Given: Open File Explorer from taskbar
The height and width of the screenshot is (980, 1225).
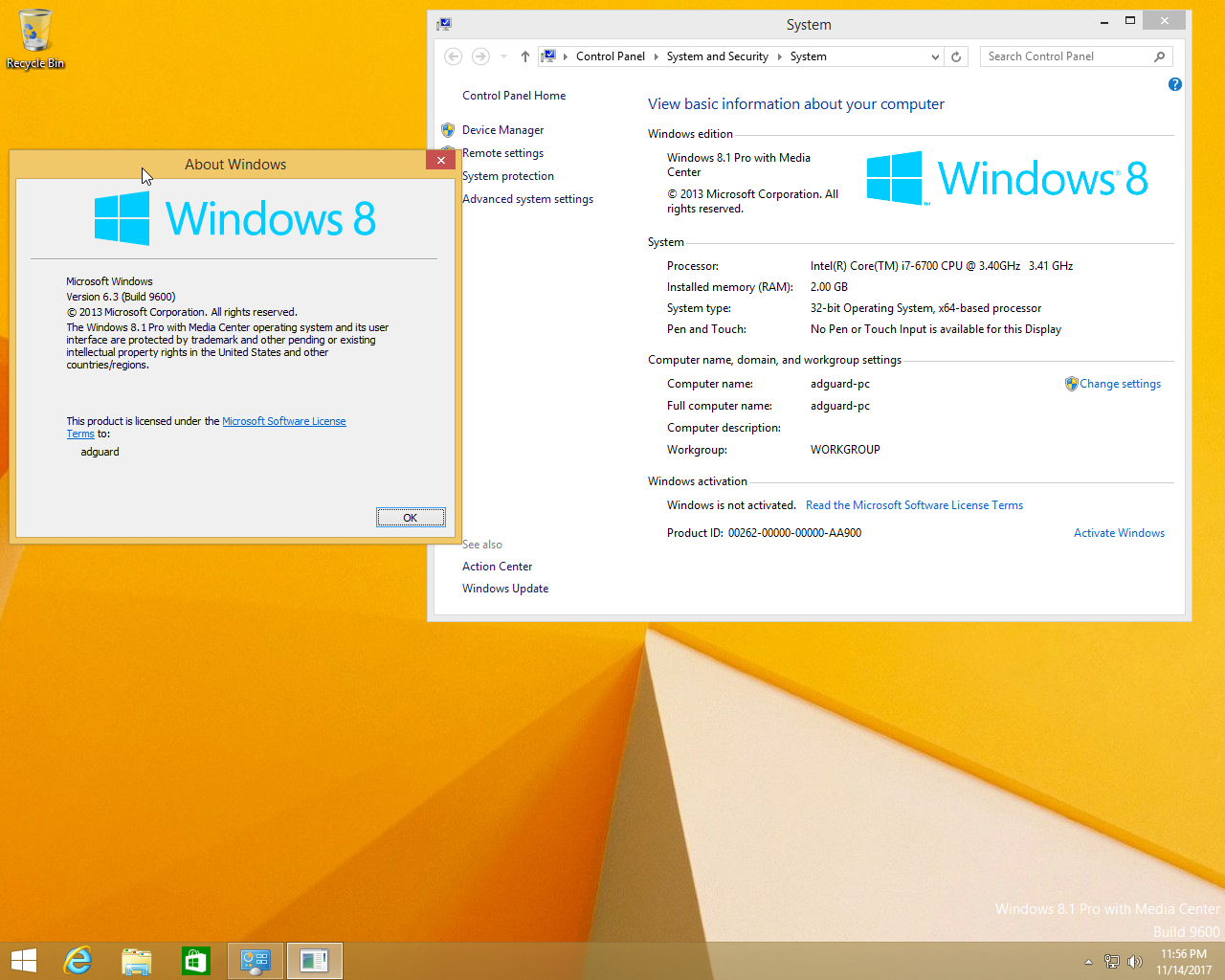Looking at the screenshot, I should click(137, 961).
